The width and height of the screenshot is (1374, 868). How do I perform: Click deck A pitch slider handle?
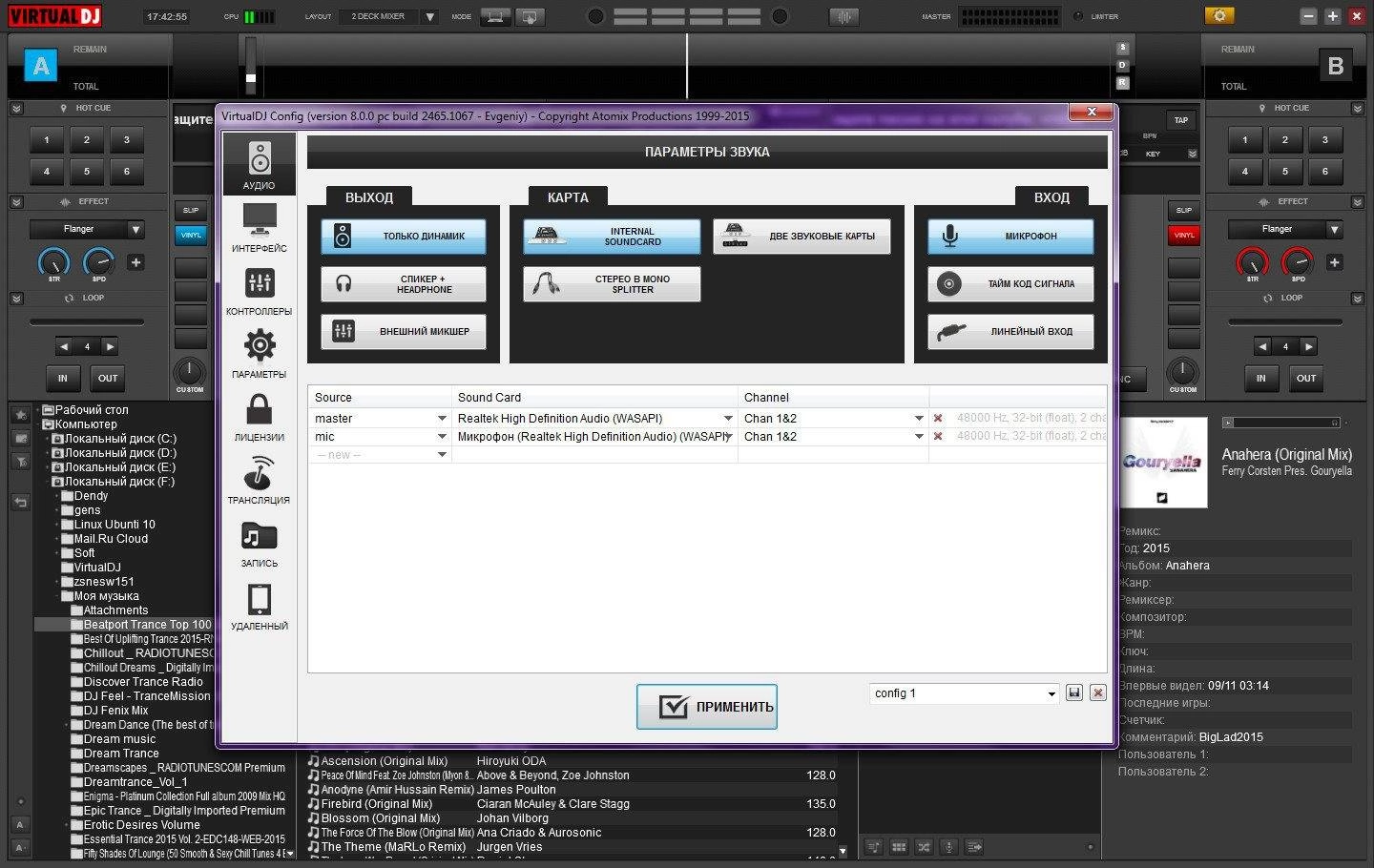(251, 78)
